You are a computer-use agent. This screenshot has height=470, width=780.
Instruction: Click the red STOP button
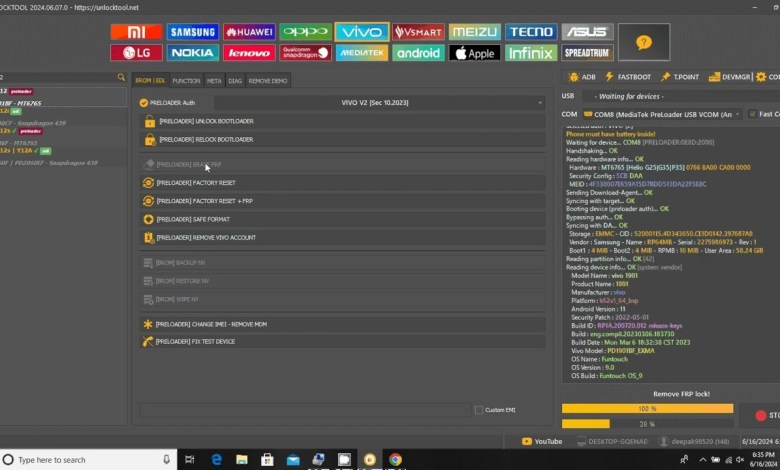click(761, 415)
